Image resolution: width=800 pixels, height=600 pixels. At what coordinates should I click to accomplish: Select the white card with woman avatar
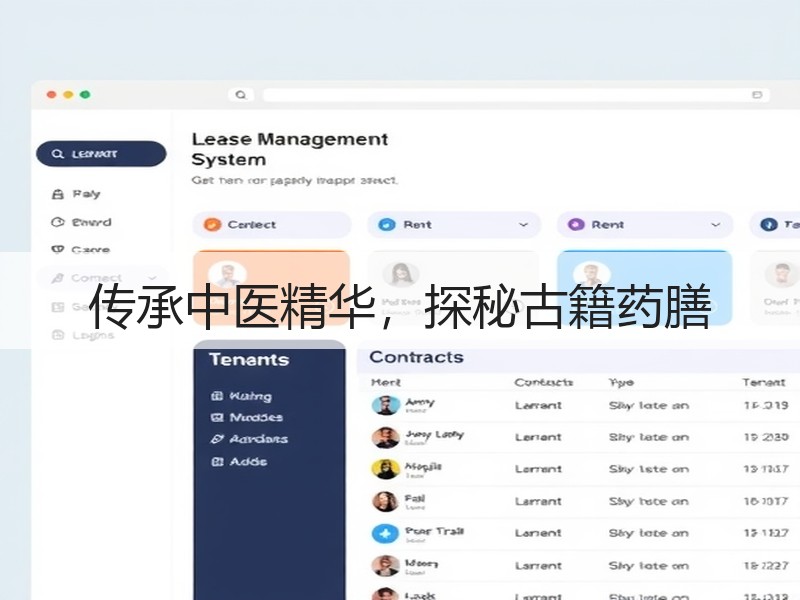(453, 287)
